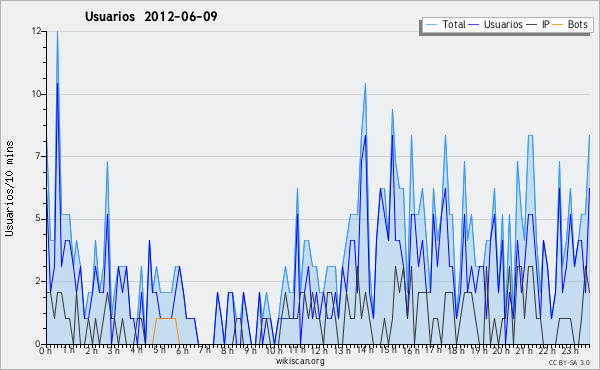Click the x-axis label '5 h'
Viewport: 600px width, 370px height.
point(159,350)
